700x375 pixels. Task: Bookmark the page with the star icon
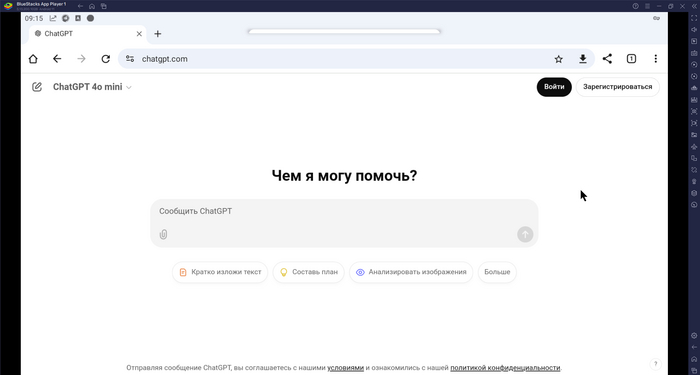[x=558, y=59]
